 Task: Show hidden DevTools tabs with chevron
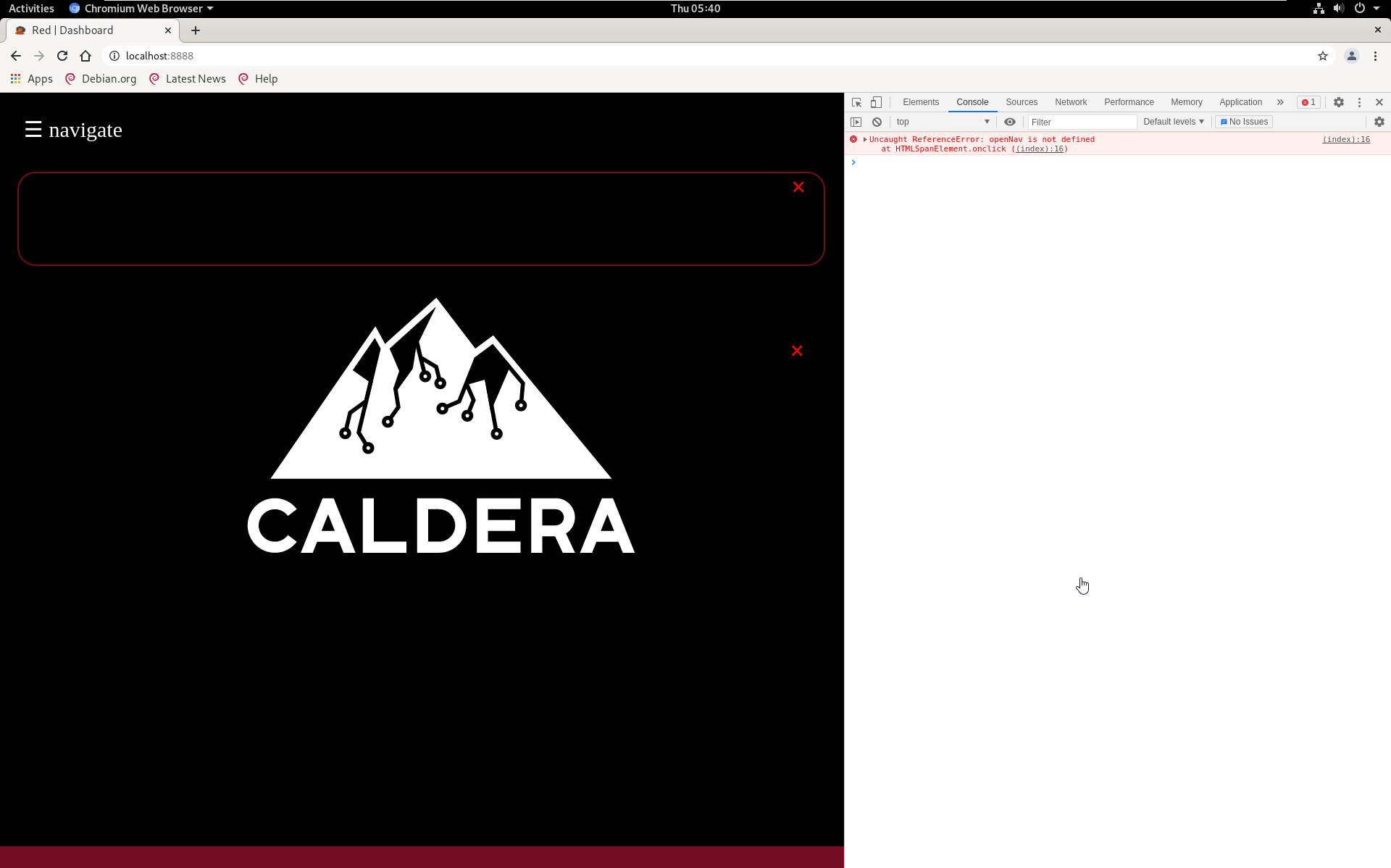[1279, 102]
